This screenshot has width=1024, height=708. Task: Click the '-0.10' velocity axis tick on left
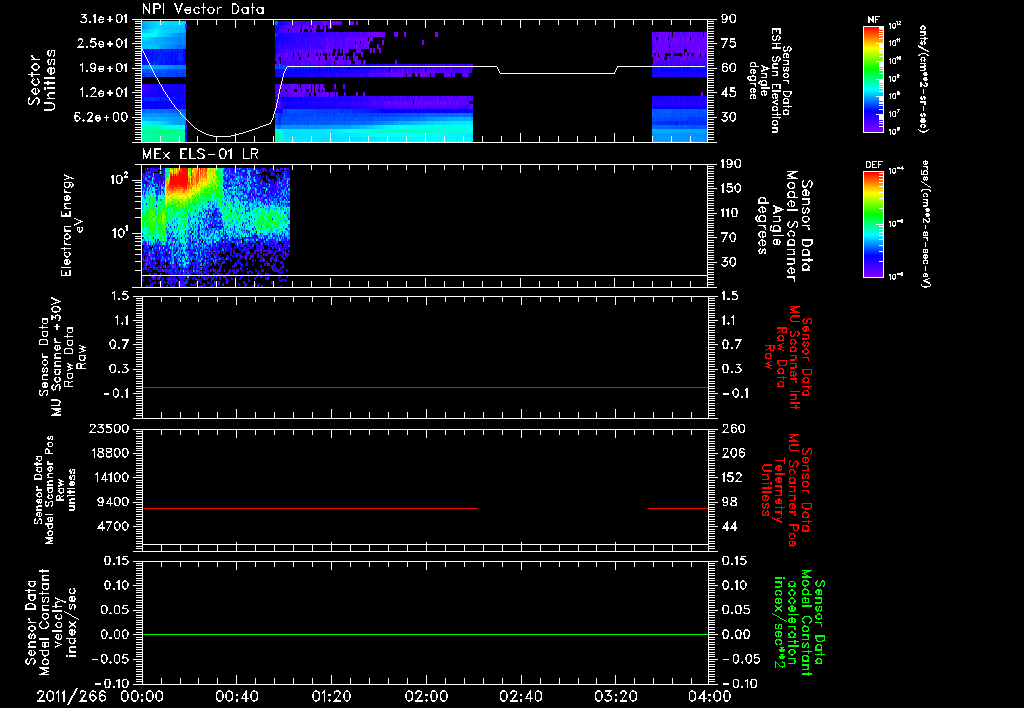point(112,683)
